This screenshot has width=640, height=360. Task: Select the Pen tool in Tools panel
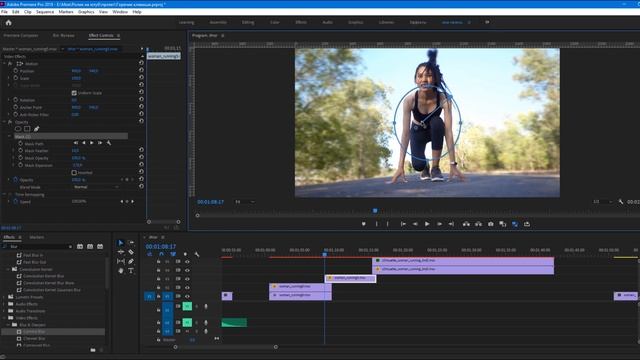click(131, 261)
